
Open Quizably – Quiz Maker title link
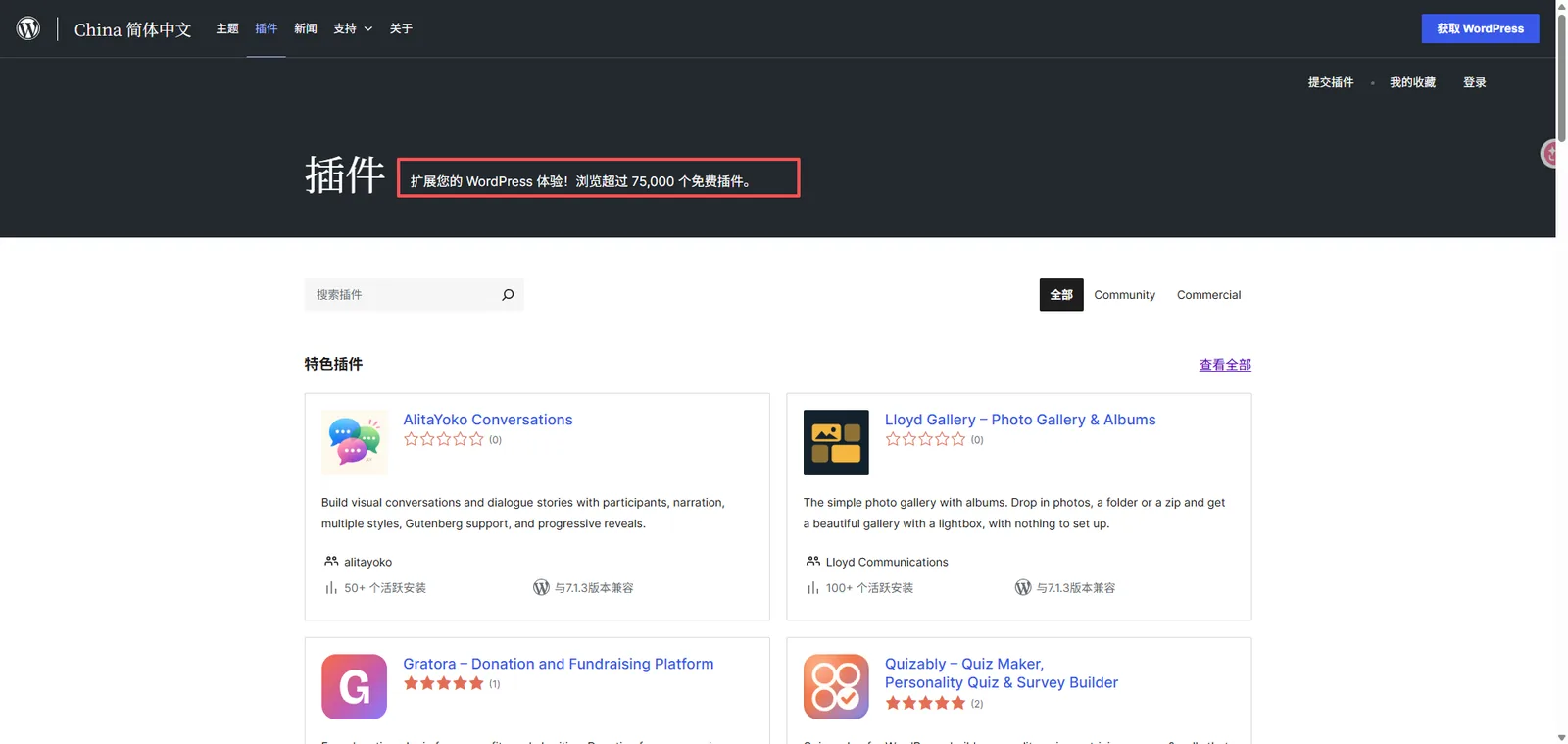1002,673
